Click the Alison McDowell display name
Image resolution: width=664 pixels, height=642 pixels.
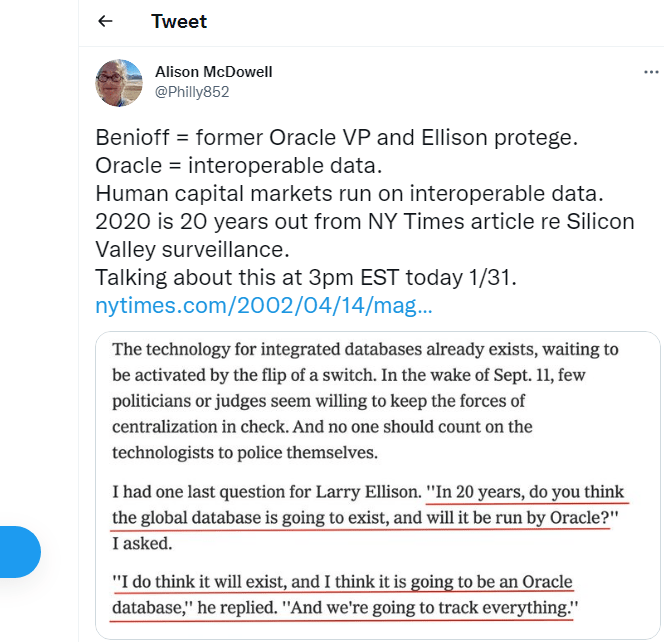(214, 72)
